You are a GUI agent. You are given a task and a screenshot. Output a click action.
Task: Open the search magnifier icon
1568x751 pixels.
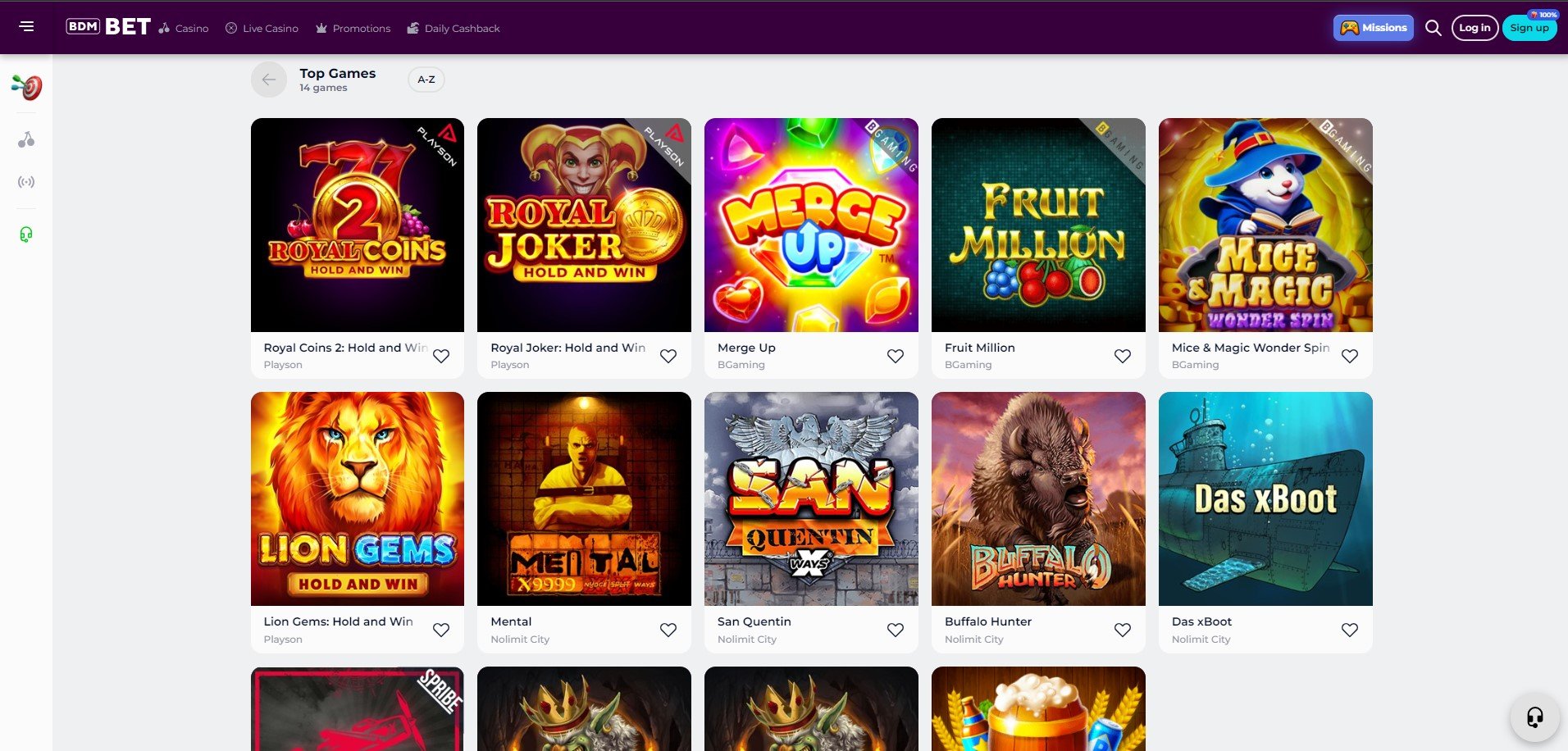point(1433,28)
